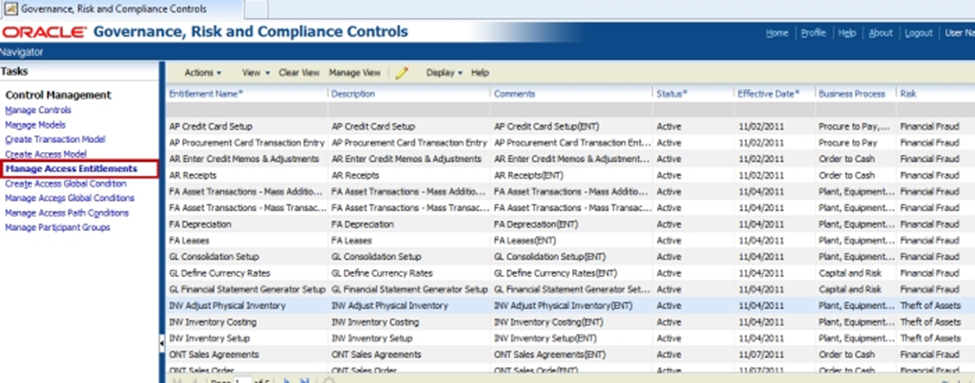Sort by Description column header
This screenshot has height=383, width=975.
353,94
